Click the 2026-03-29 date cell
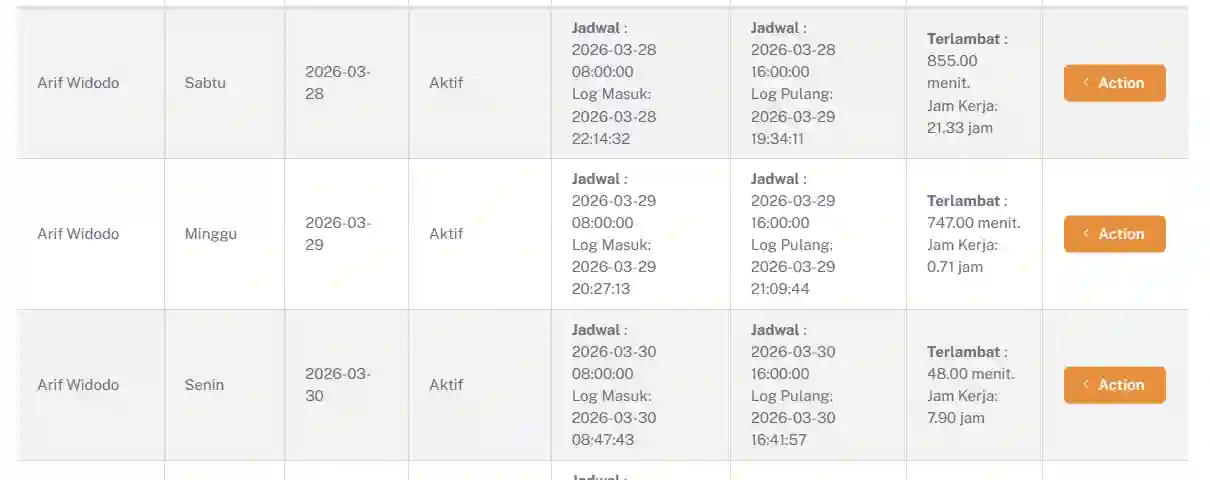 (338, 234)
